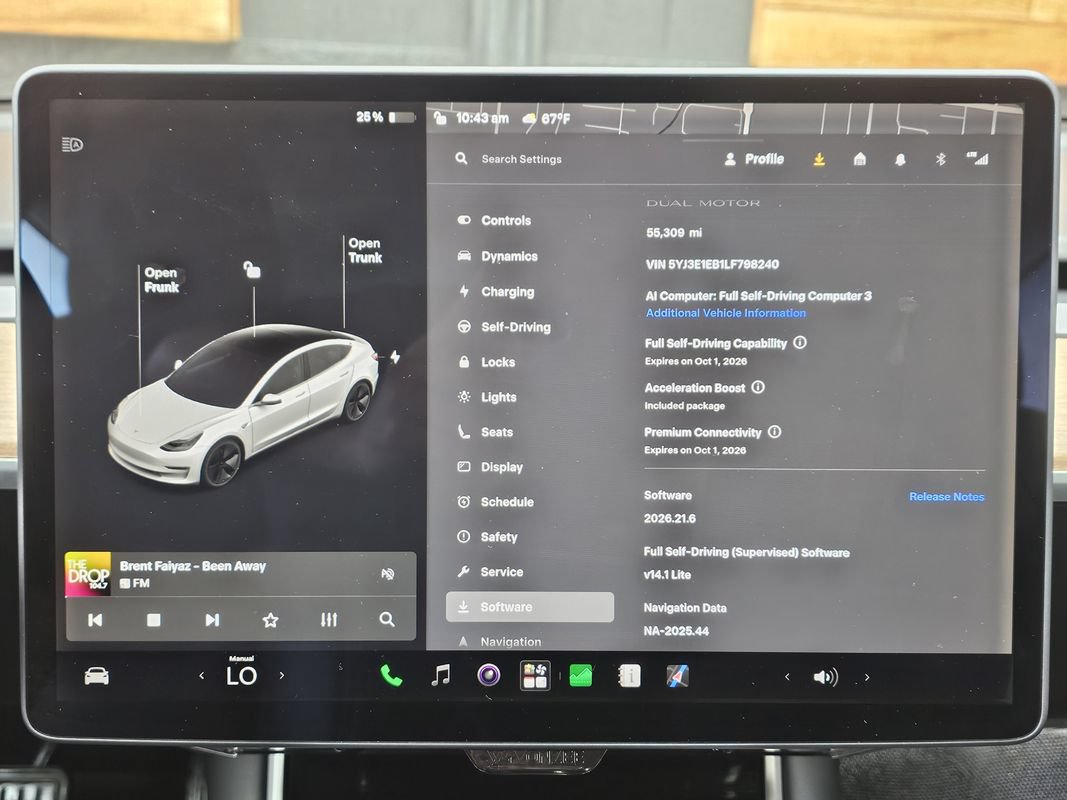Click the Search Settings field
This screenshot has width=1067, height=800.
(521, 159)
